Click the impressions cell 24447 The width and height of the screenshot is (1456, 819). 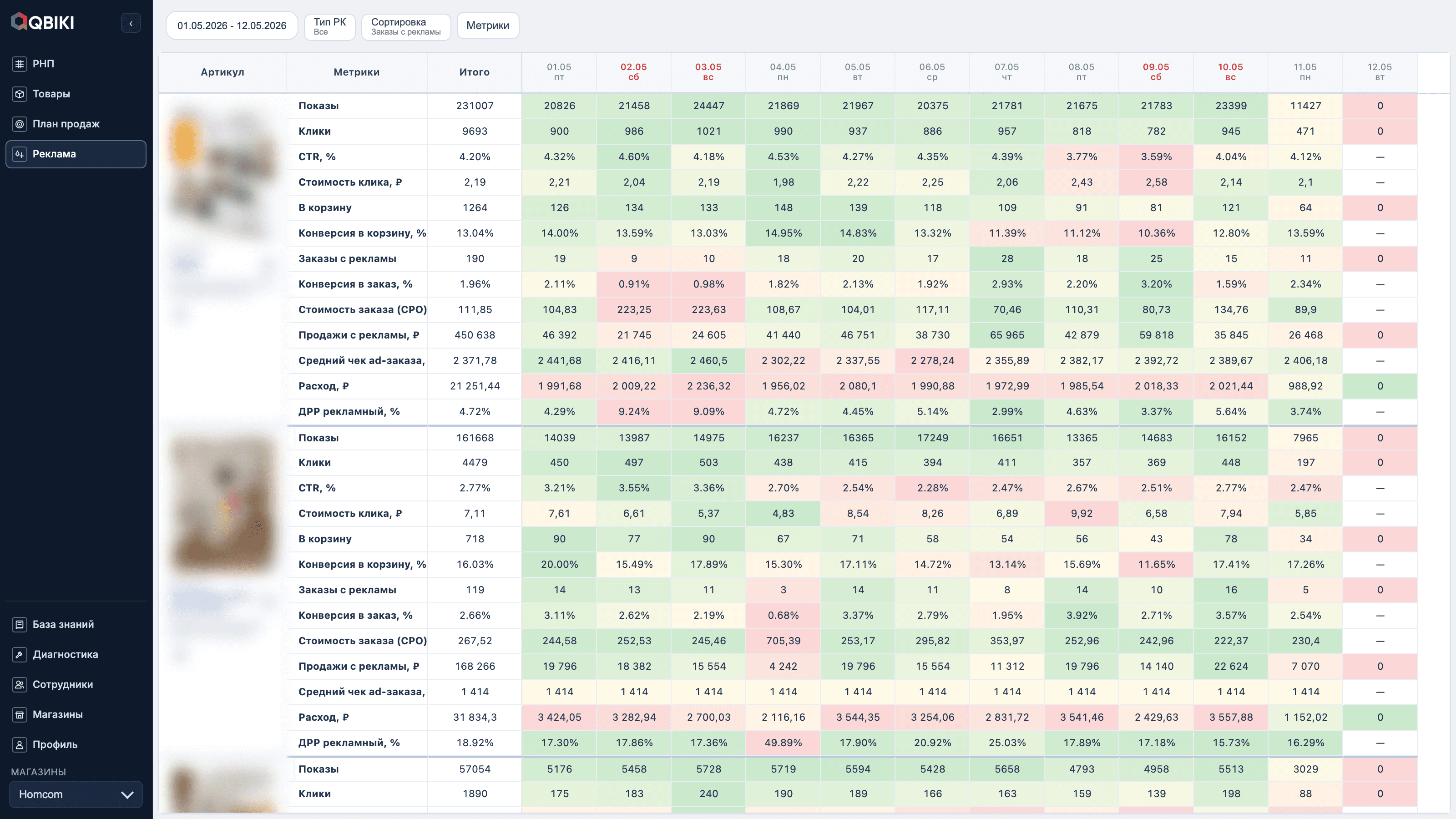pyautogui.click(x=709, y=106)
